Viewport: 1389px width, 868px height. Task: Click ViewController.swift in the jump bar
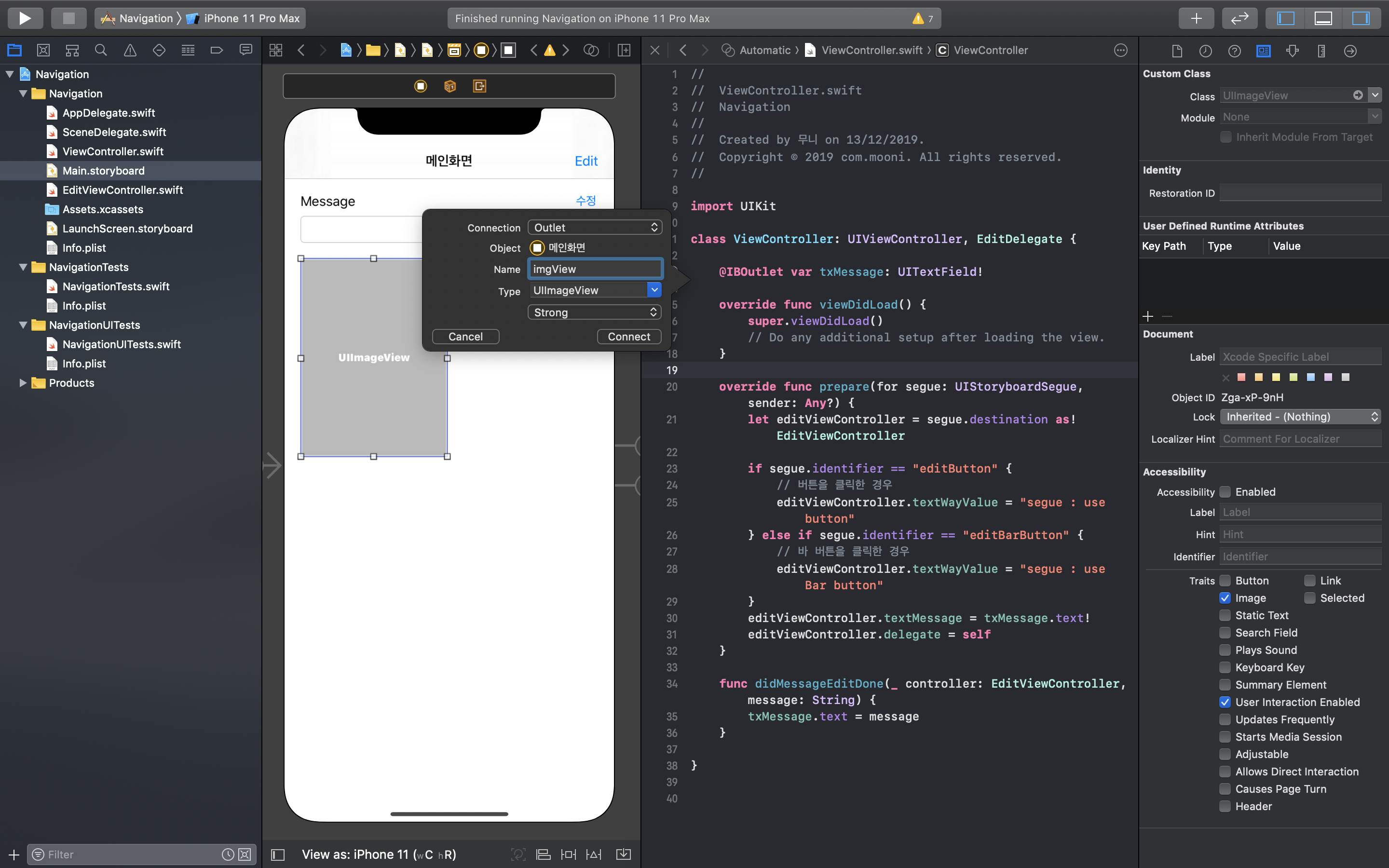tap(872, 51)
